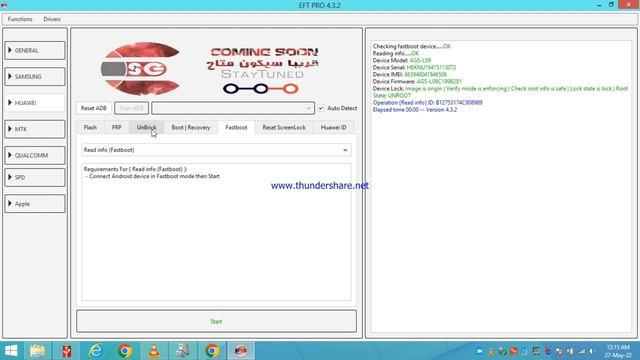Click the Operation (Read info) ID line
The height and width of the screenshot is (360, 640).
click(427, 102)
